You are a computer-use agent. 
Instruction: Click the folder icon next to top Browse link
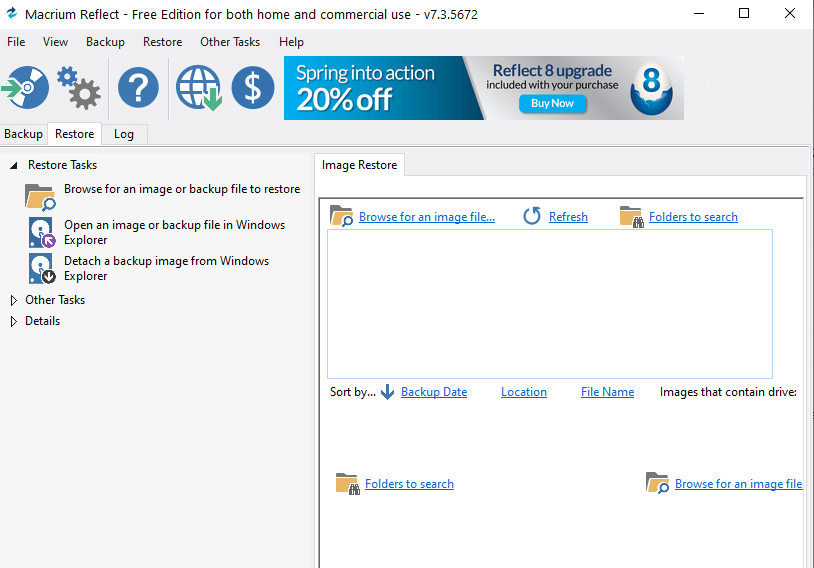(x=342, y=216)
